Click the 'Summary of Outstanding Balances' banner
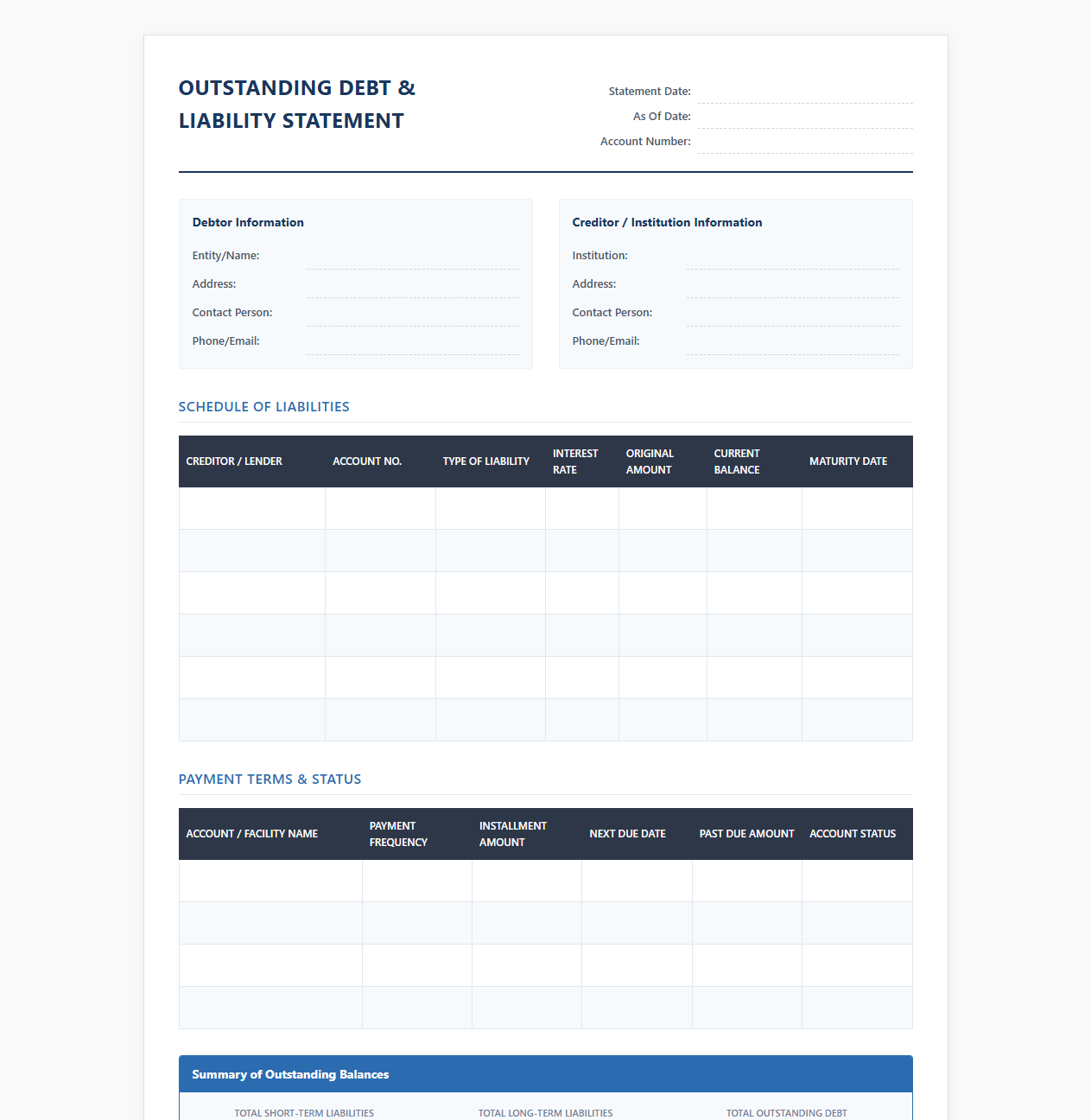 point(546,1074)
